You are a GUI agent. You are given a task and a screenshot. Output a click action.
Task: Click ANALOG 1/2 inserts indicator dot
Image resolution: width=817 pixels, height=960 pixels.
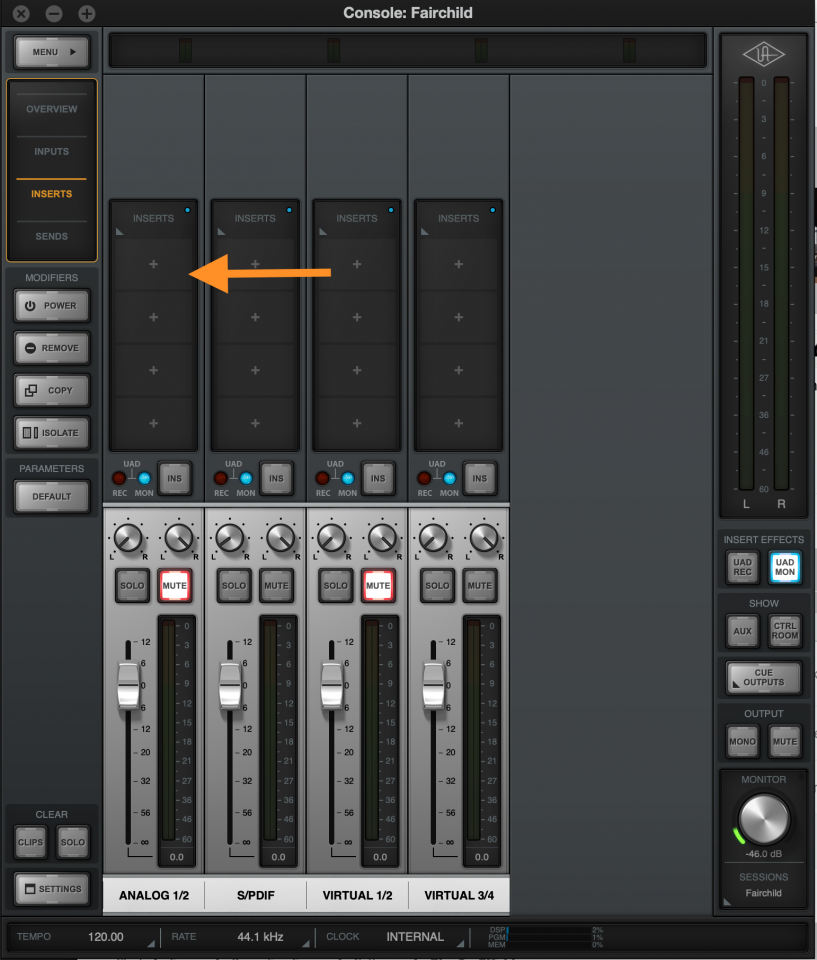coord(187,210)
